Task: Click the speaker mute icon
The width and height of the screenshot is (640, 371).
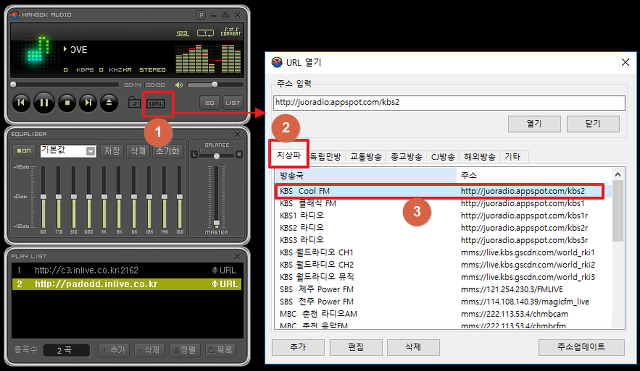Action: [x=179, y=85]
